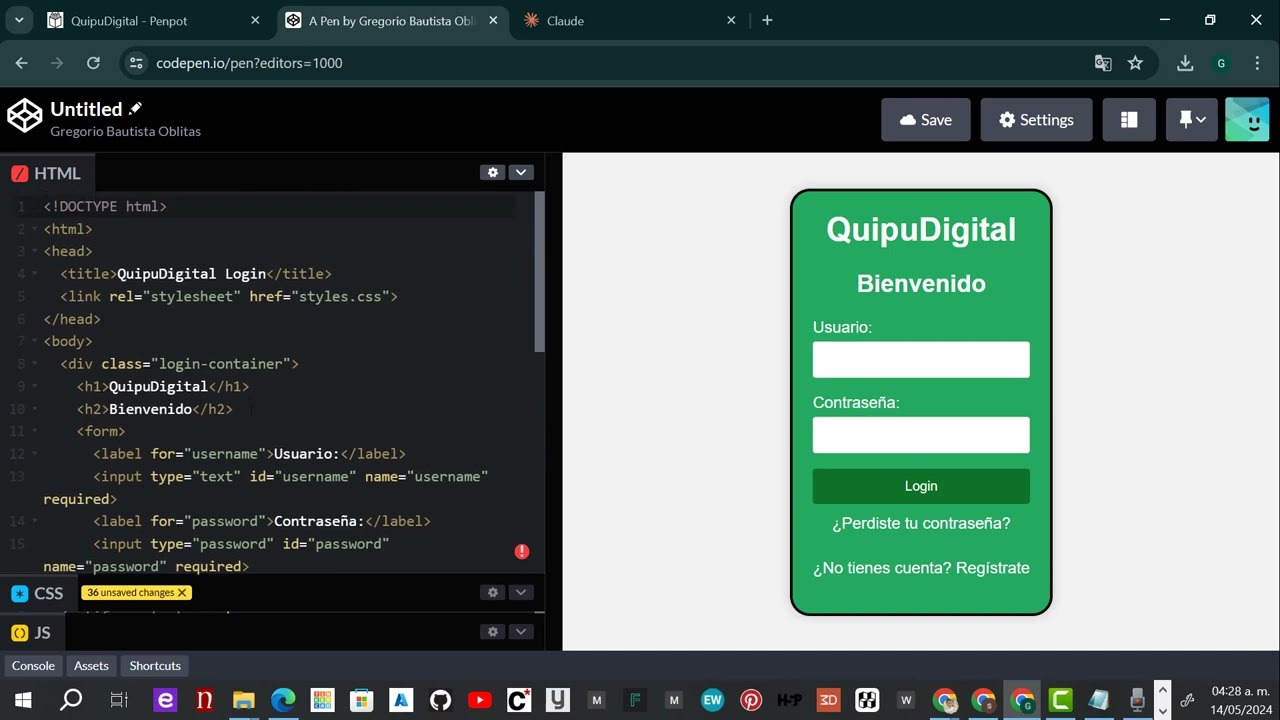Change the editor view layout
This screenshot has width=1280, height=720.
pyautogui.click(x=1129, y=120)
